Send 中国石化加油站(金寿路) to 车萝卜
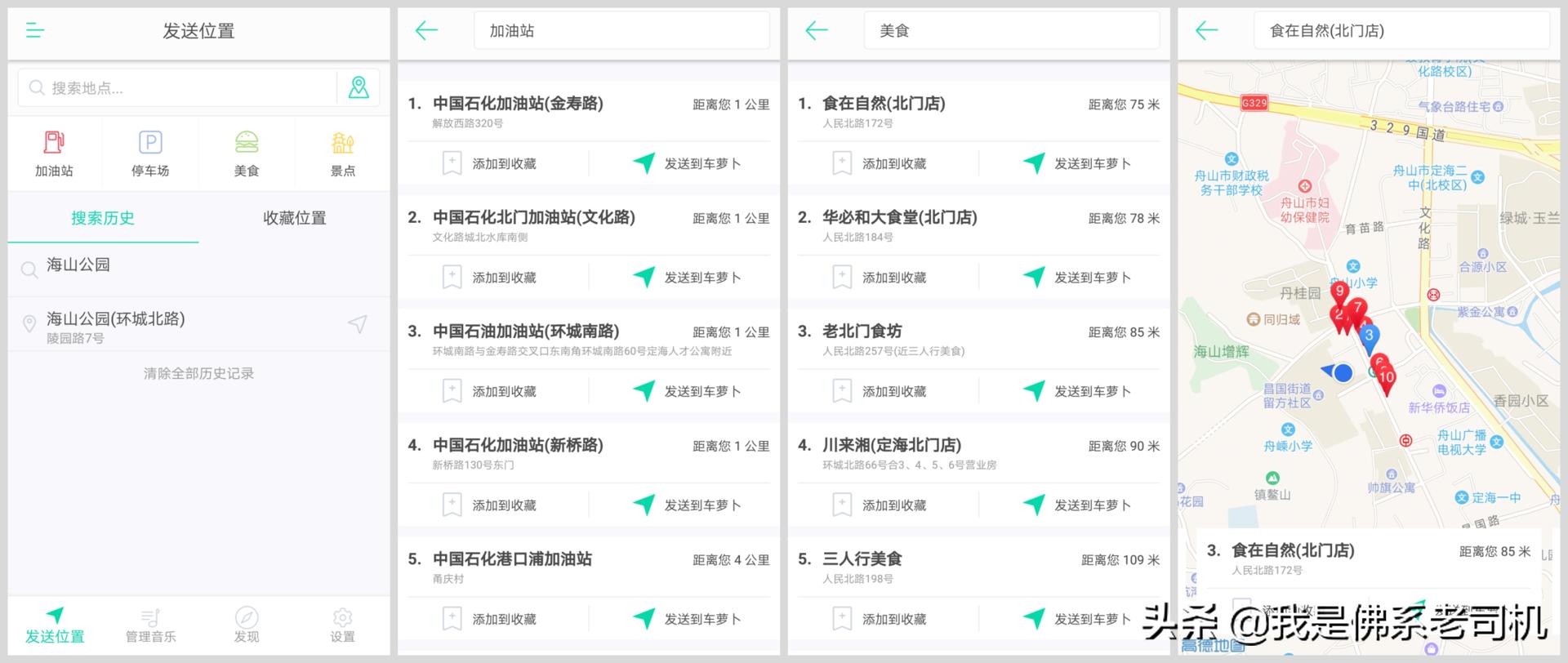 (x=687, y=163)
